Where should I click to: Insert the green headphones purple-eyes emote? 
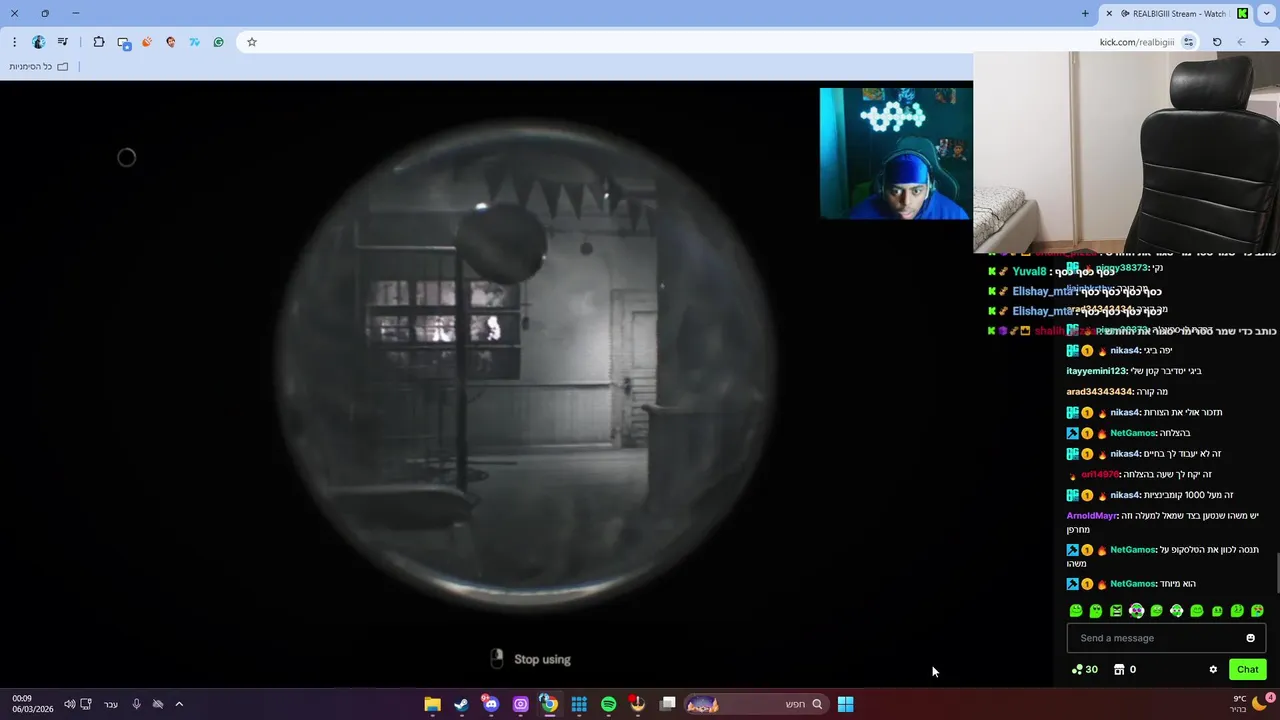click(x=1136, y=611)
